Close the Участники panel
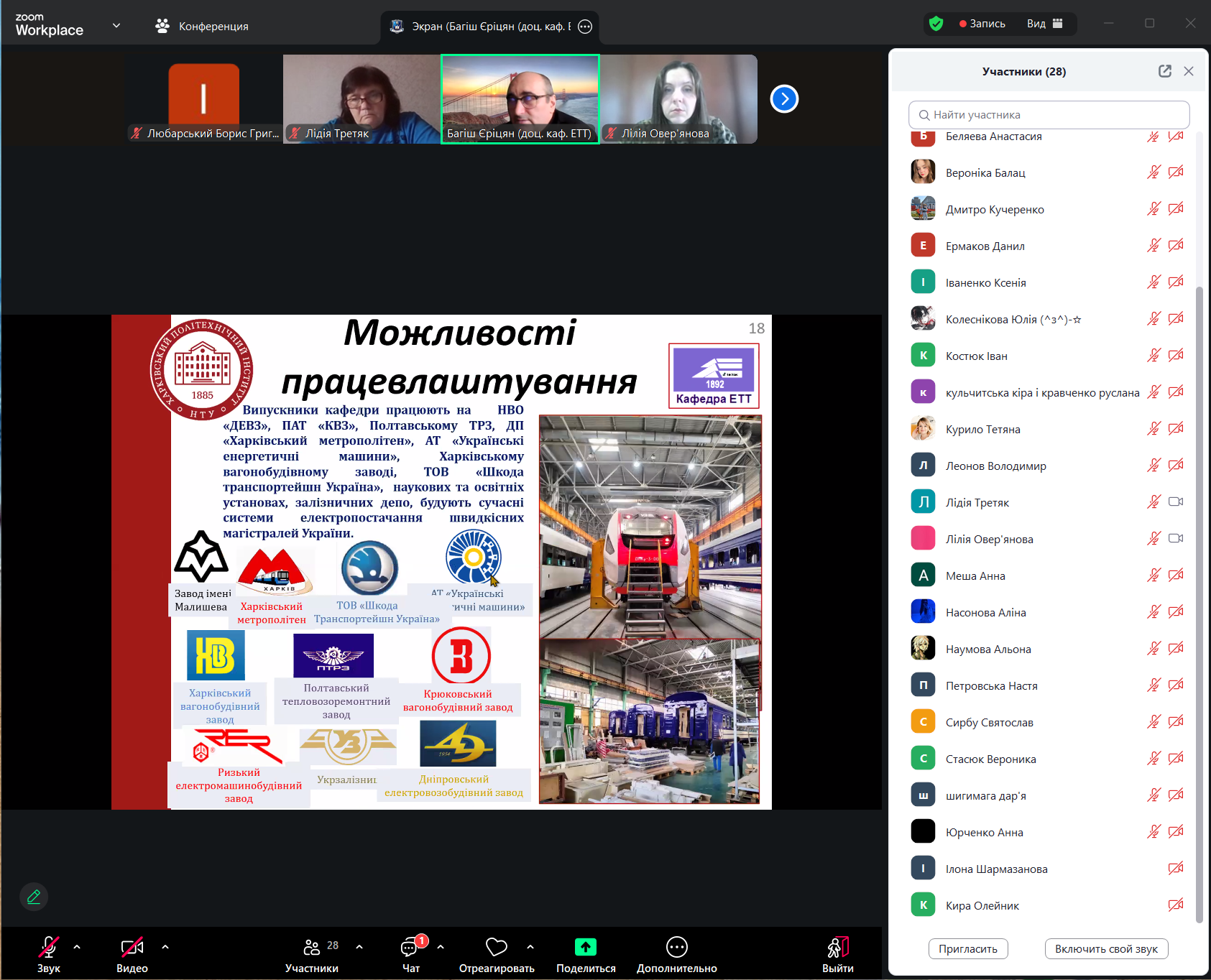This screenshot has height=980, width=1211. (1189, 71)
